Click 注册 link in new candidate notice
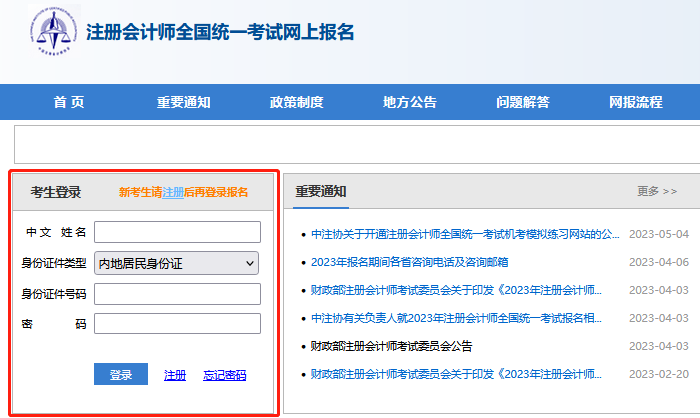 click(173, 192)
